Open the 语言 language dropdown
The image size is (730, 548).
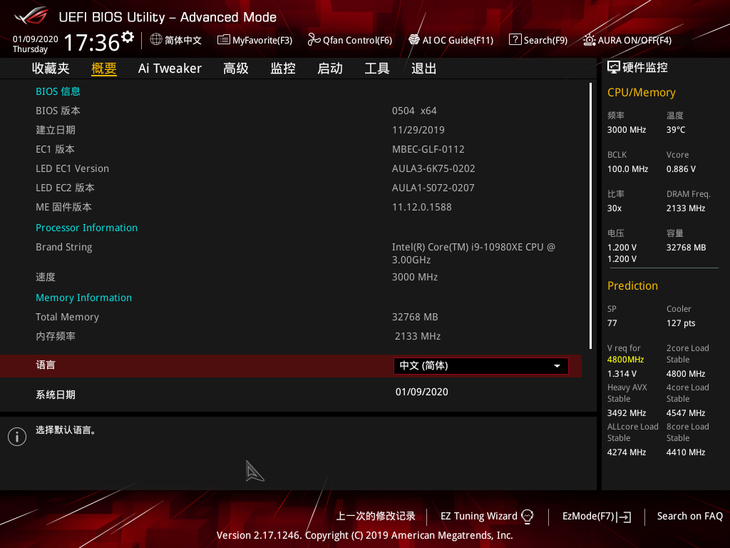coord(481,366)
